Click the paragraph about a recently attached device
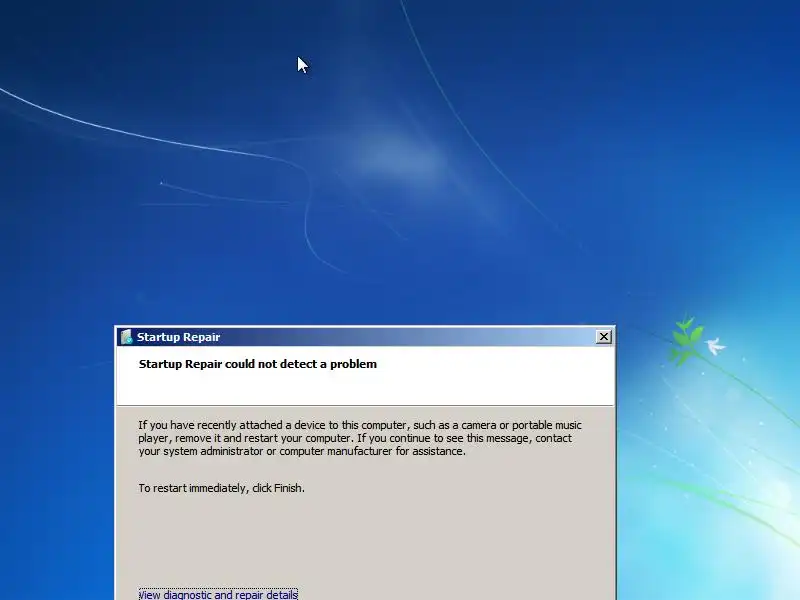The width and height of the screenshot is (800, 600). pos(360,438)
